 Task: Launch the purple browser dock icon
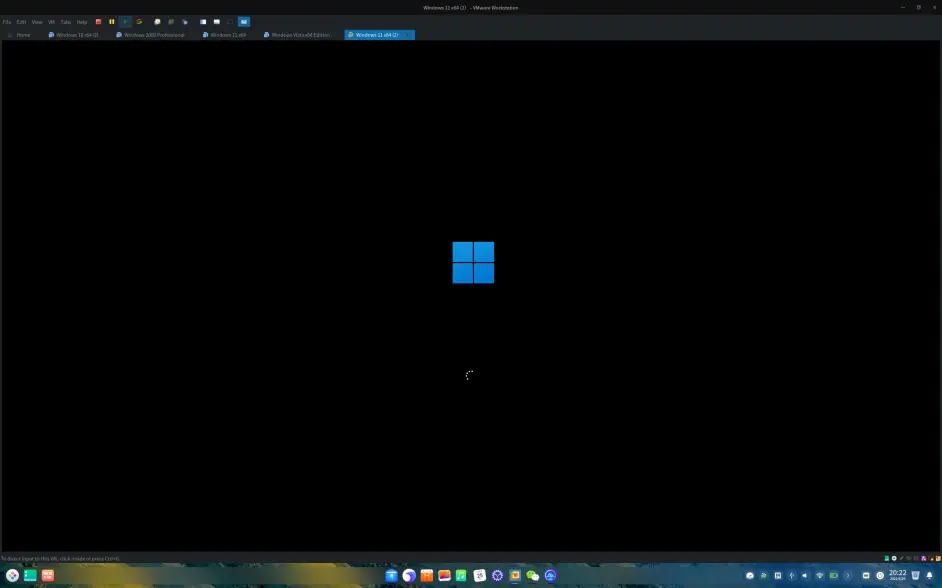pyautogui.click(x=409, y=575)
